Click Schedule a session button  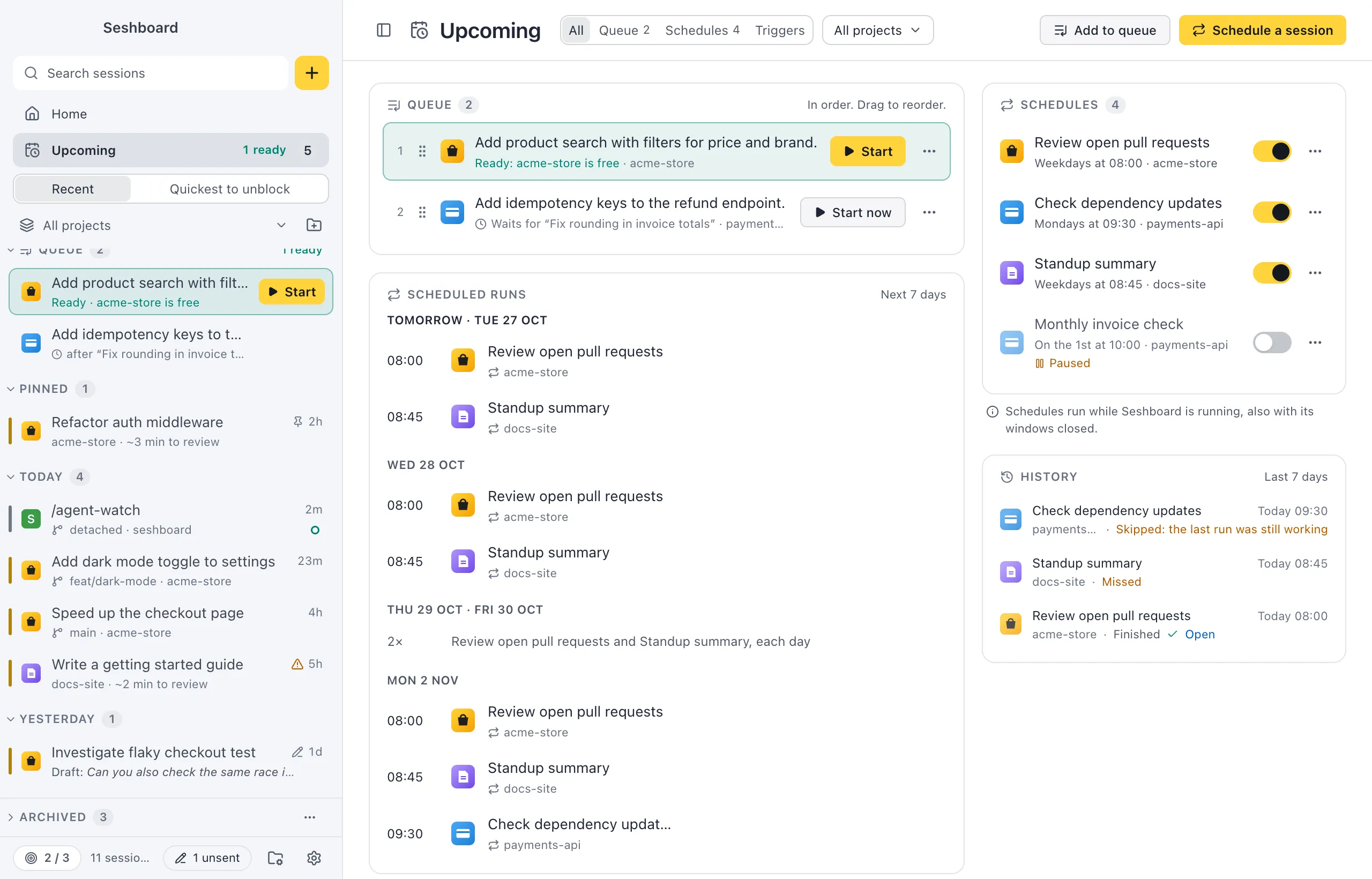(1262, 30)
